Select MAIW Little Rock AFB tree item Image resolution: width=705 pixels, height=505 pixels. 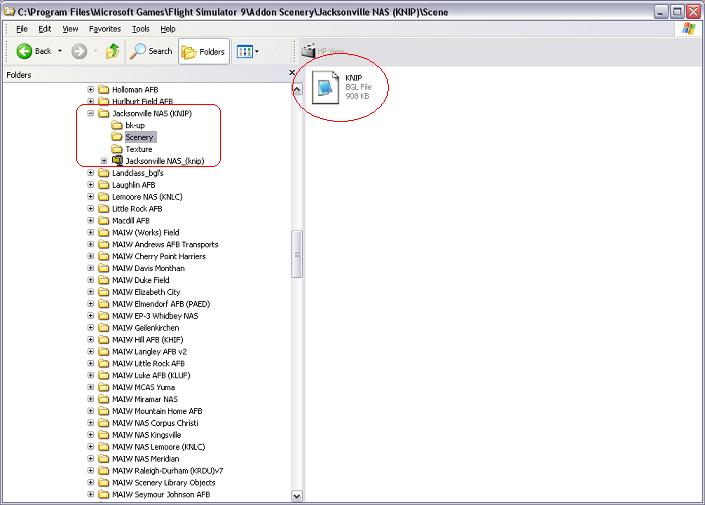[148, 363]
